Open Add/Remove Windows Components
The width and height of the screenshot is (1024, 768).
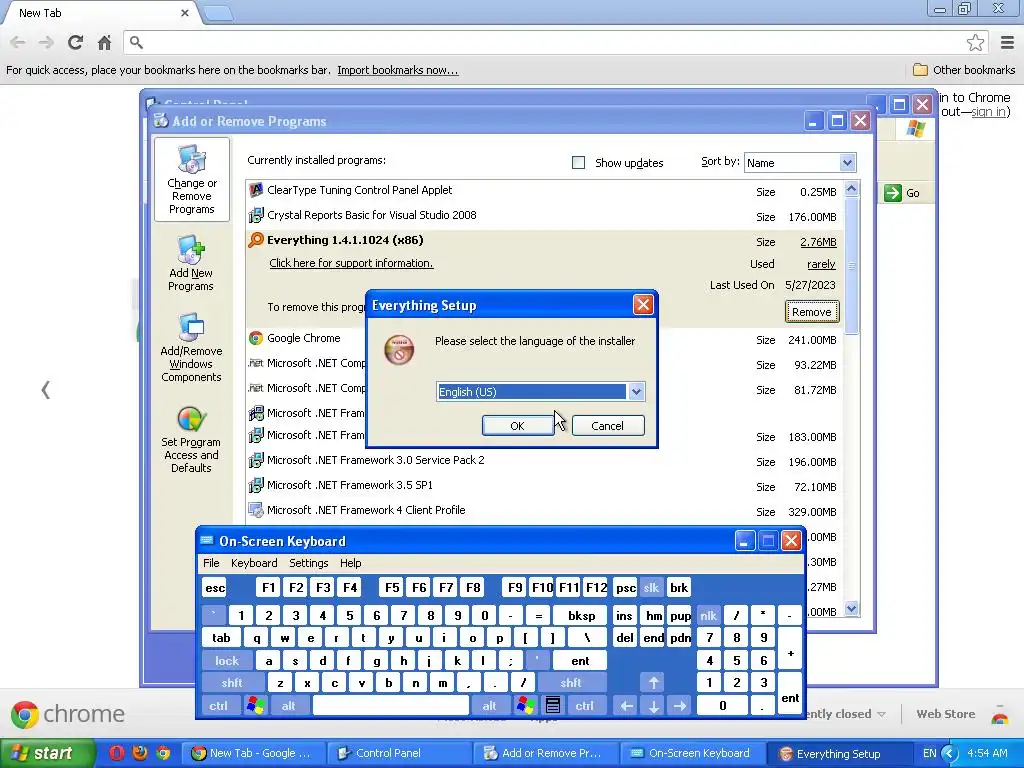191,347
